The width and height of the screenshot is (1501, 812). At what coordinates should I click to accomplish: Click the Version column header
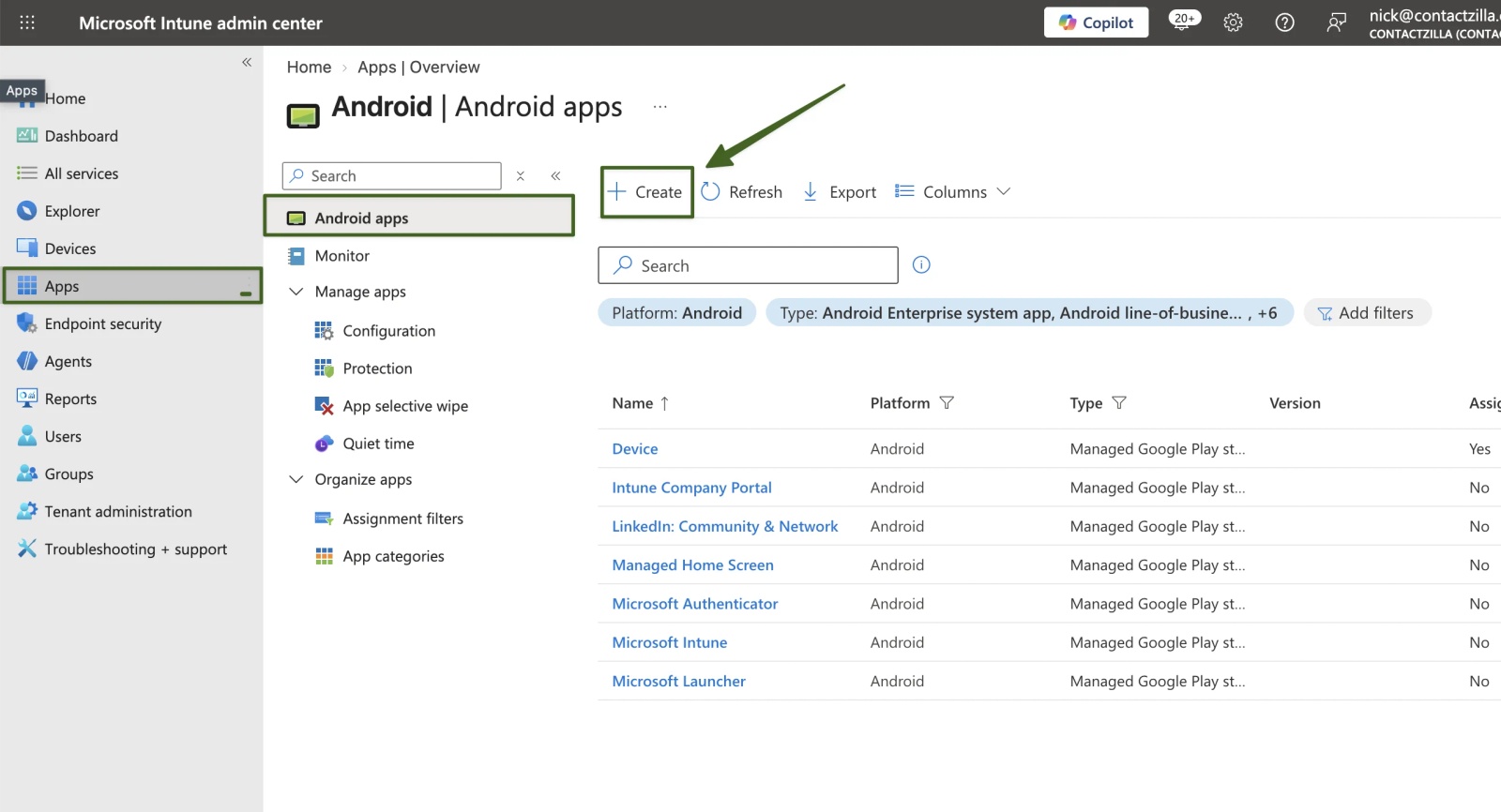click(1295, 403)
